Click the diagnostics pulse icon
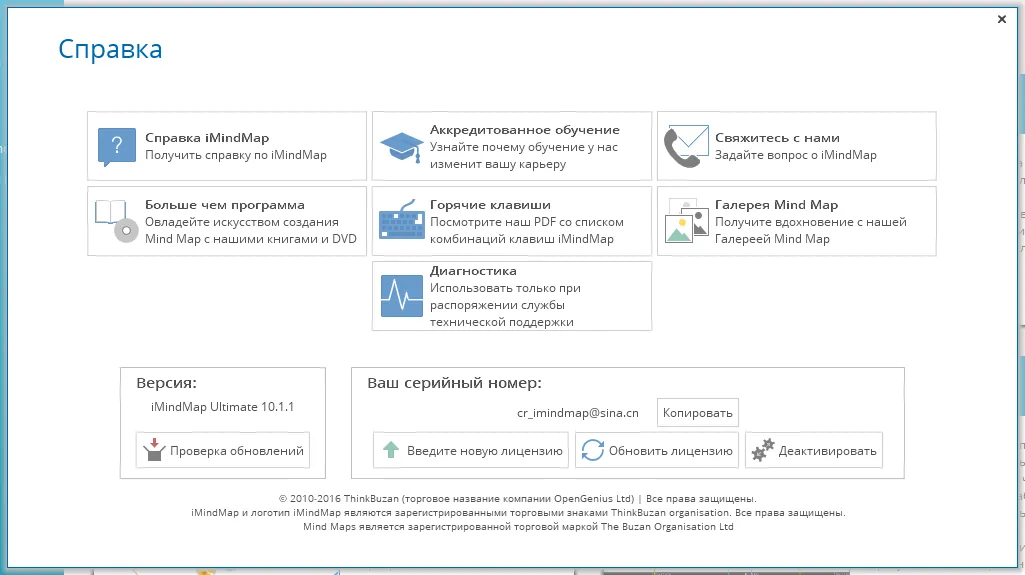Screen dimensions: 1025x575 pos(401,296)
